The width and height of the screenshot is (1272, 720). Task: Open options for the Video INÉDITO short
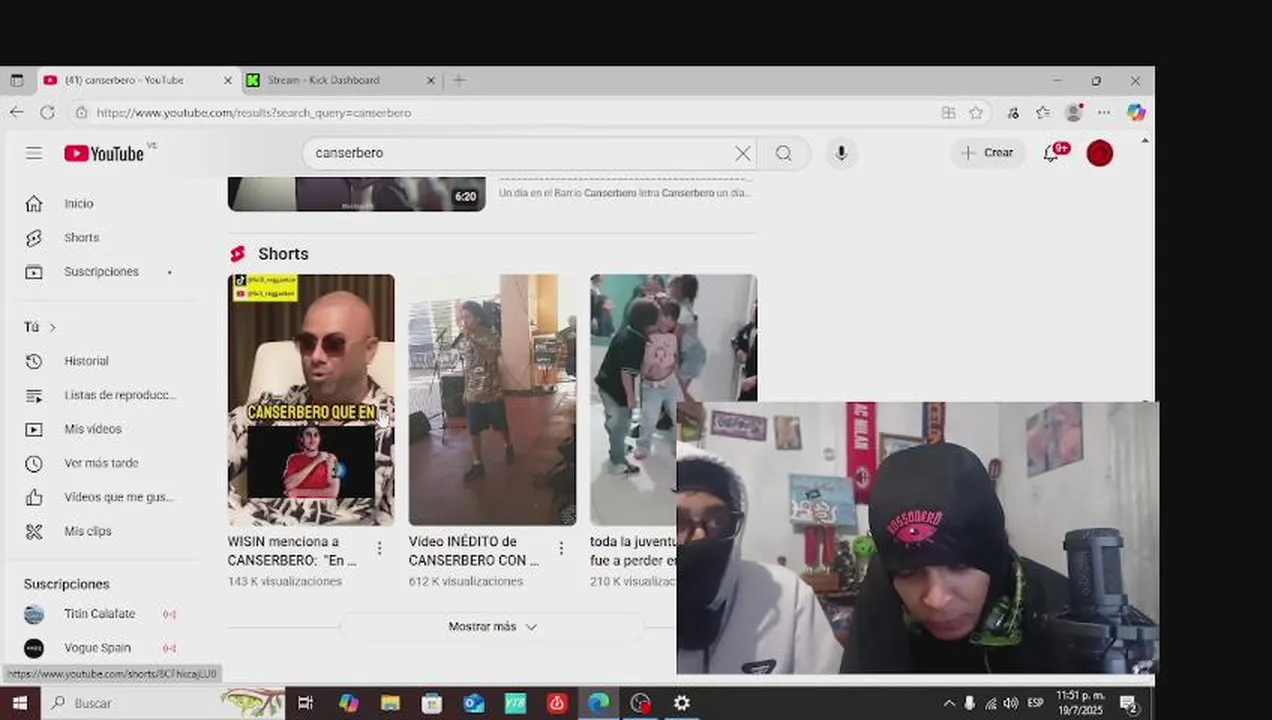click(x=561, y=548)
